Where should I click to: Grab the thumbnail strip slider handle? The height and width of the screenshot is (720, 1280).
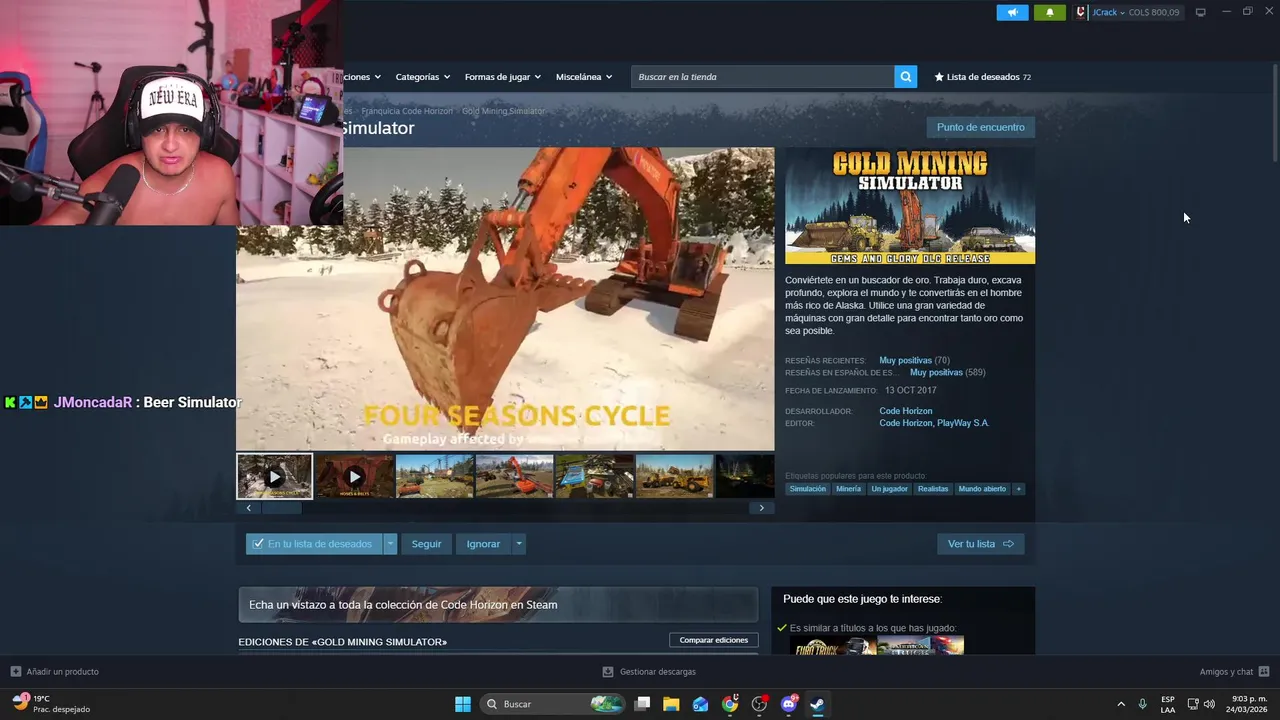click(281, 508)
